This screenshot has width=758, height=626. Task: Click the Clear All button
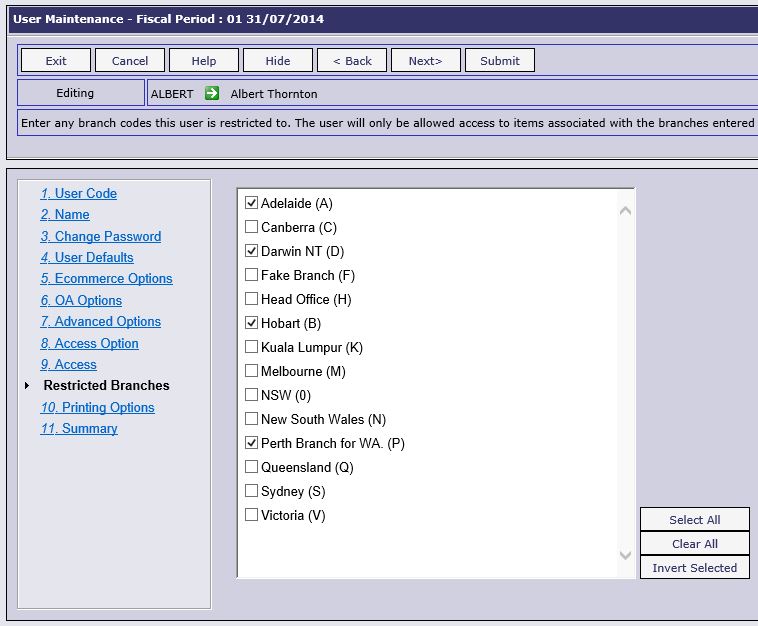tap(694, 544)
